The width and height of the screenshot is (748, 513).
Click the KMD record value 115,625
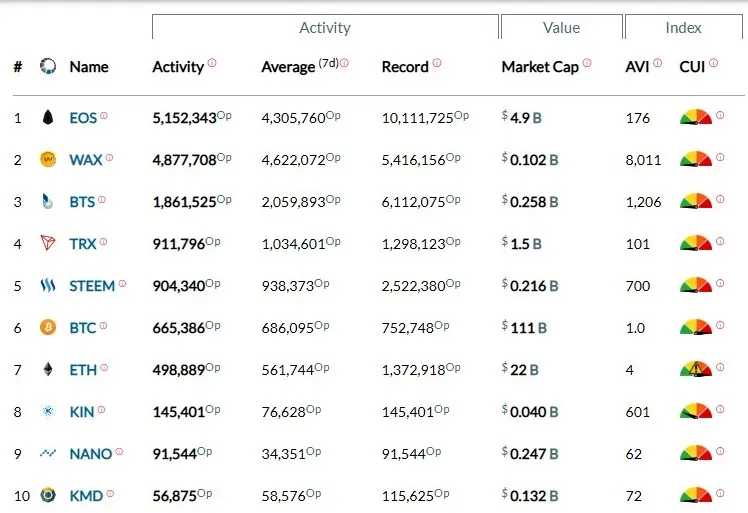(408, 496)
